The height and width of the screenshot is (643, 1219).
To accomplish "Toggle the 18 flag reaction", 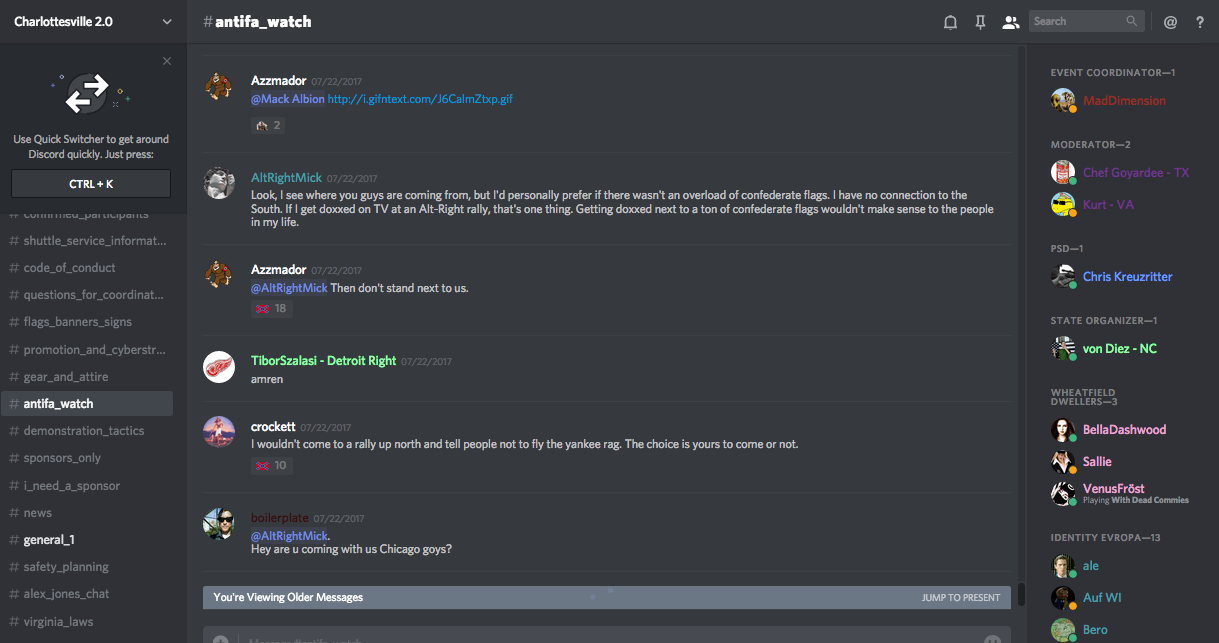I will pos(270,309).
